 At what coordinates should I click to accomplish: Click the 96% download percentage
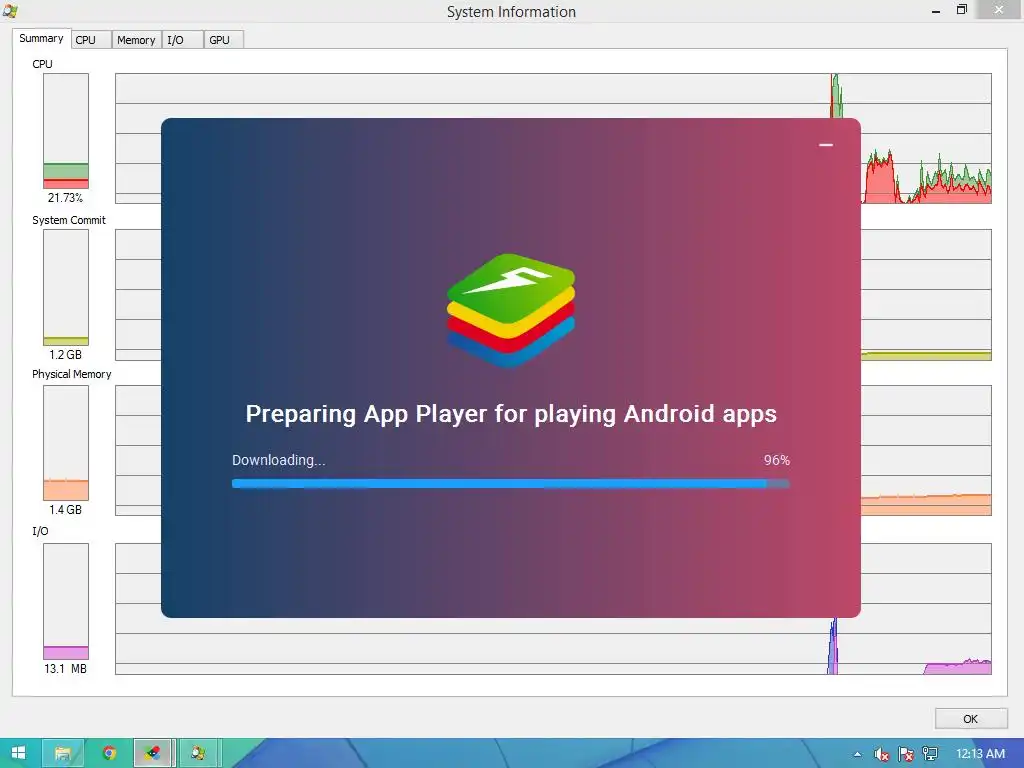tap(776, 460)
